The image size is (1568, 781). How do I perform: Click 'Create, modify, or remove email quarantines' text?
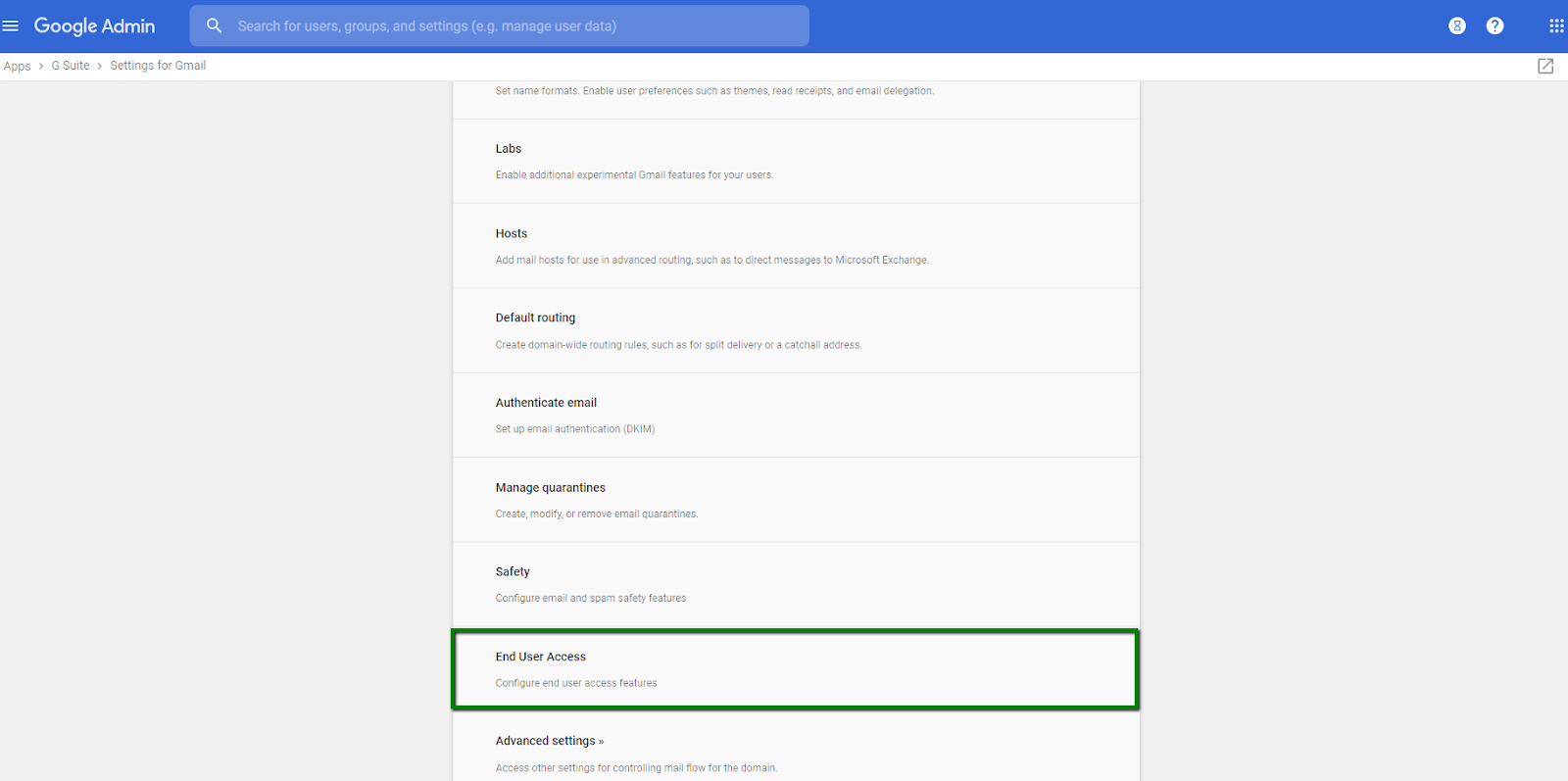[597, 513]
